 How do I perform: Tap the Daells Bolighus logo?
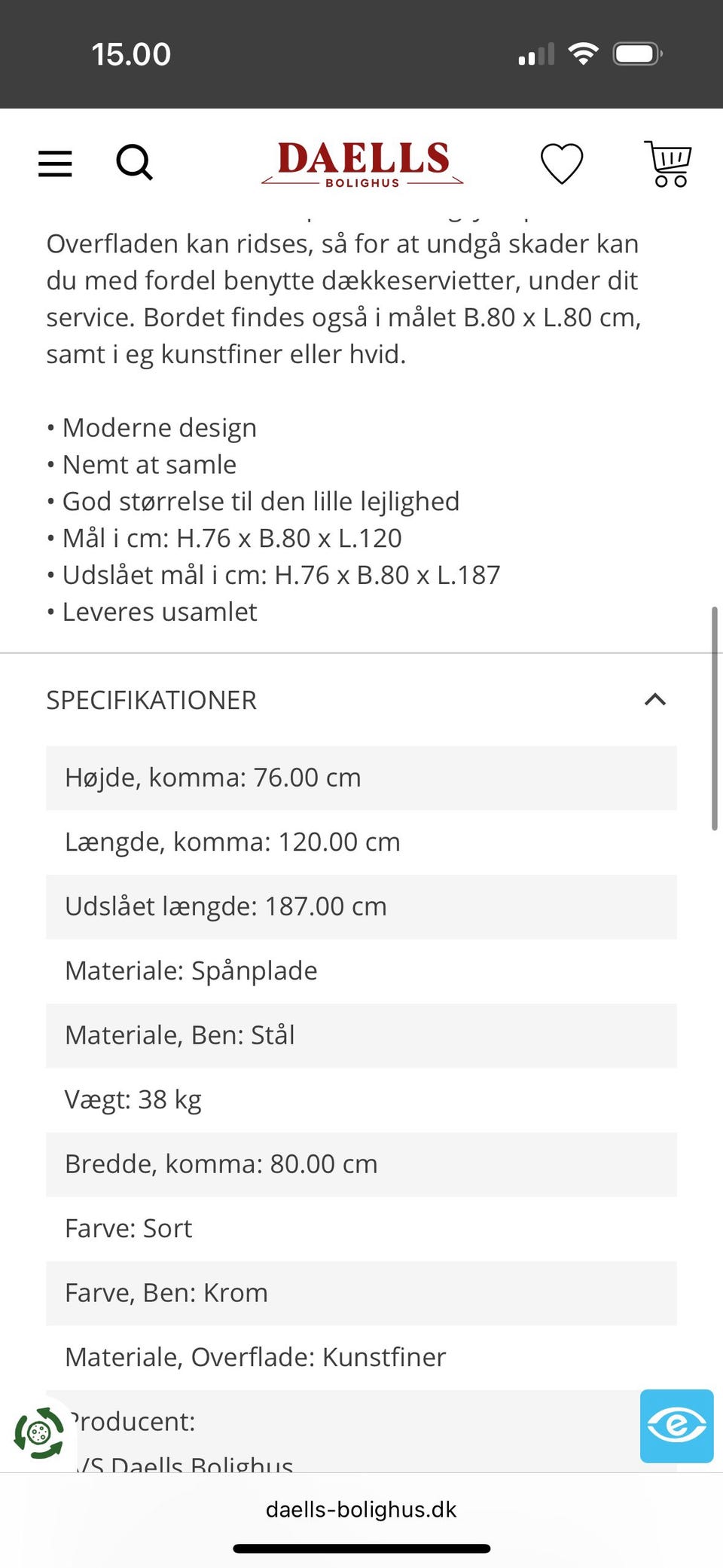coord(362,164)
